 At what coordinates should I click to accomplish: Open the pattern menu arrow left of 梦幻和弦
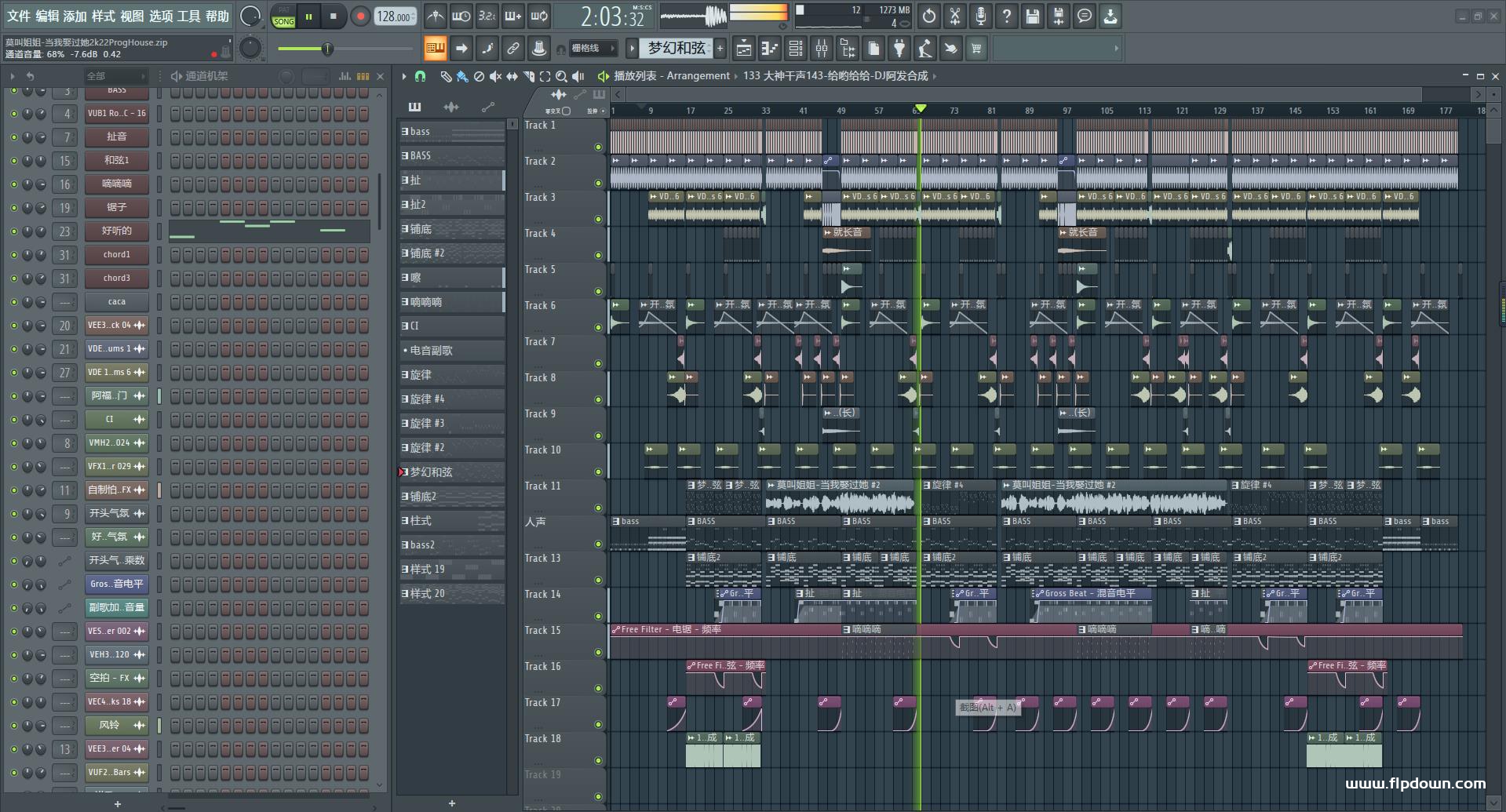[x=632, y=49]
